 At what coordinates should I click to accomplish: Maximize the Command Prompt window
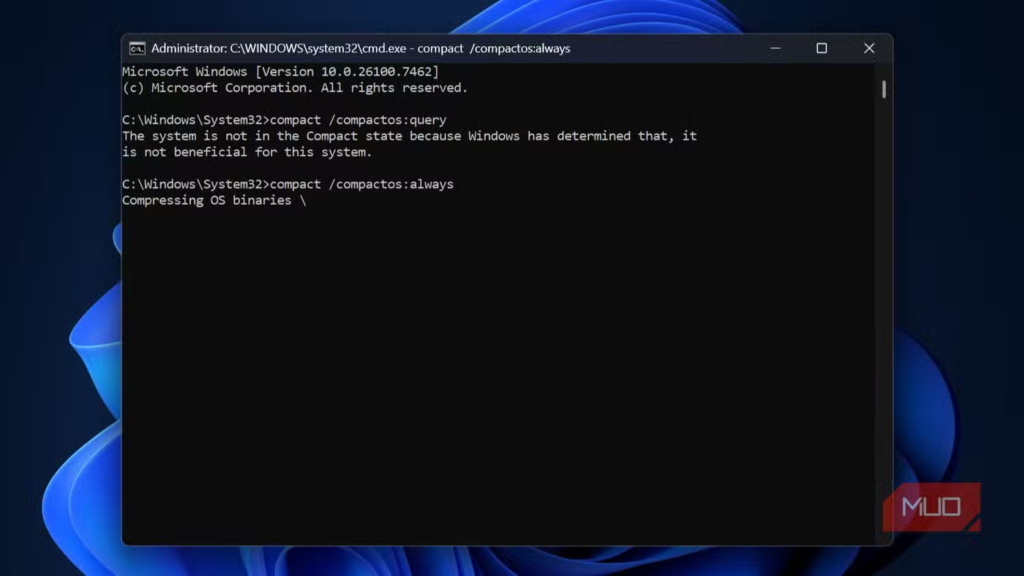click(821, 48)
